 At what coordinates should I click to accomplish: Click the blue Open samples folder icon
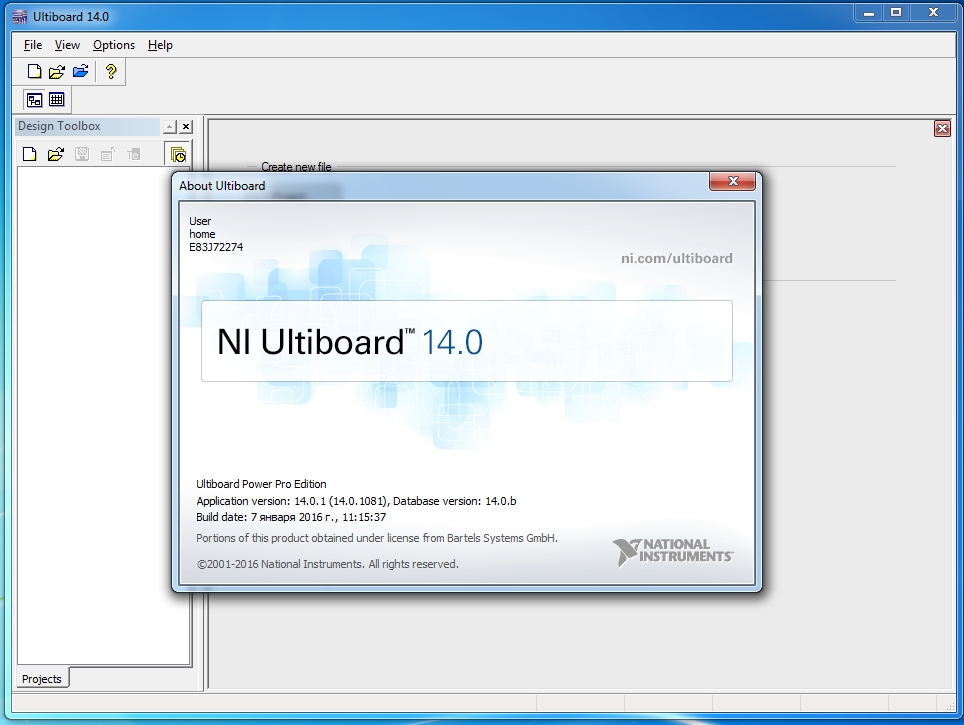81,71
